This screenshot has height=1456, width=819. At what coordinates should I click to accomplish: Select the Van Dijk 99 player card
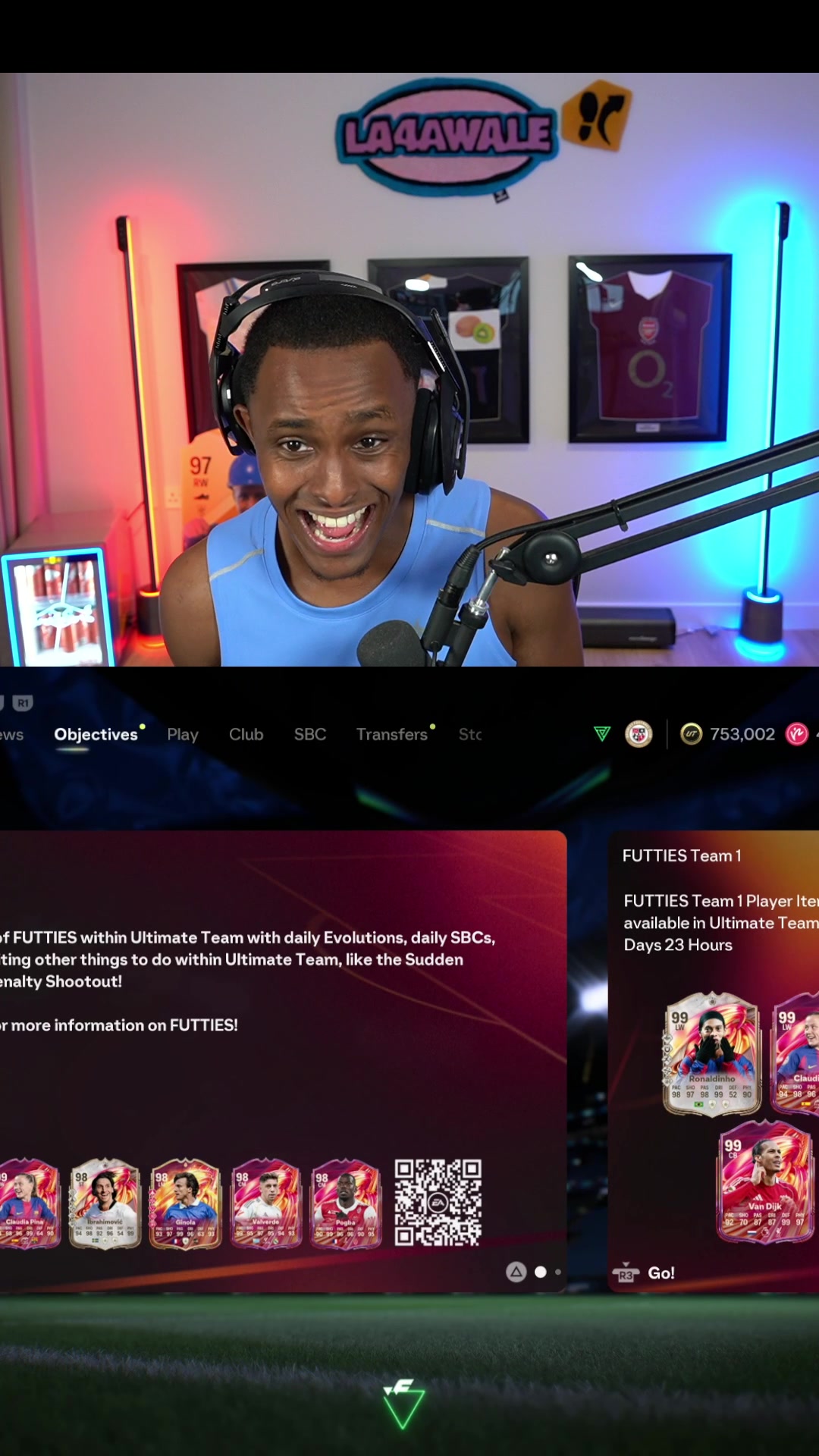764,1181
